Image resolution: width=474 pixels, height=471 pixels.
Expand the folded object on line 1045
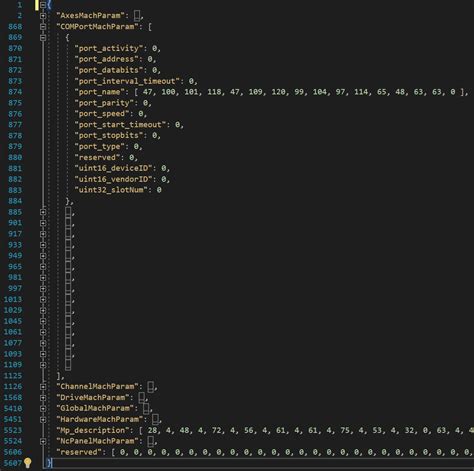click(43, 321)
